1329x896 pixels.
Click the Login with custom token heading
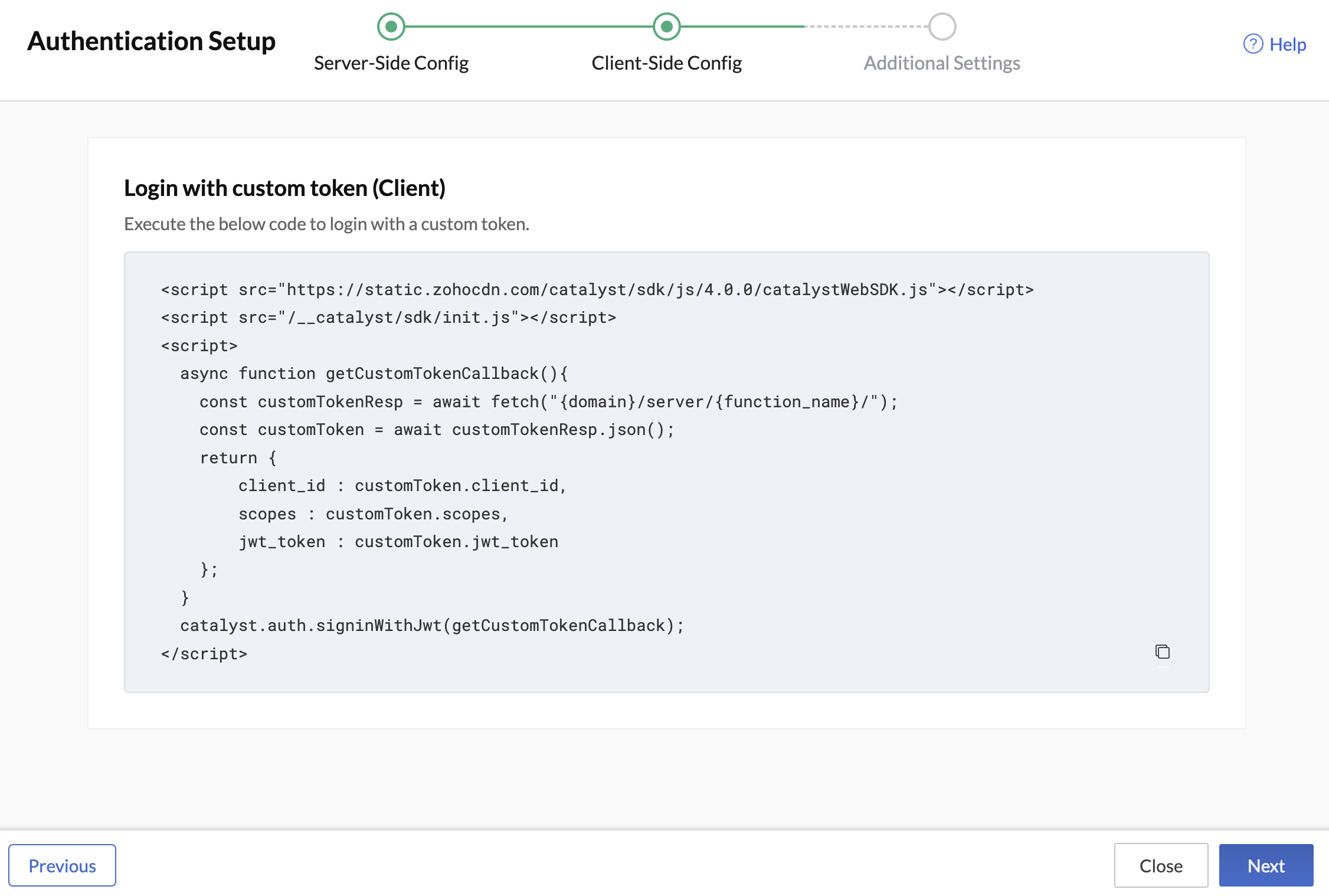(x=285, y=188)
